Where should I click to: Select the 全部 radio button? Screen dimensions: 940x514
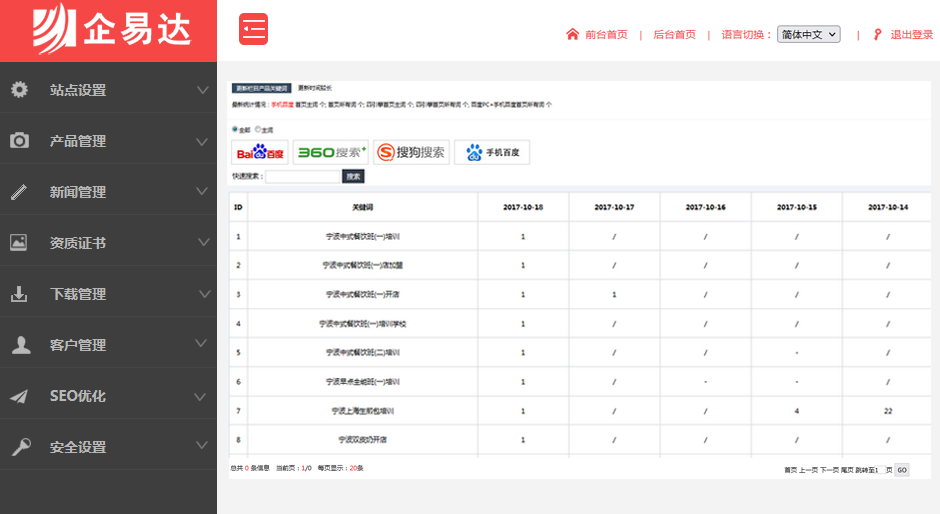[235, 129]
